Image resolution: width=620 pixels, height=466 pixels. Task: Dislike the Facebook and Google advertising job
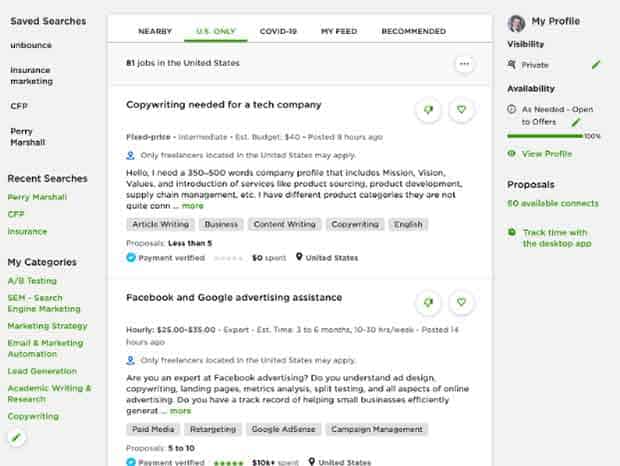pos(428,302)
